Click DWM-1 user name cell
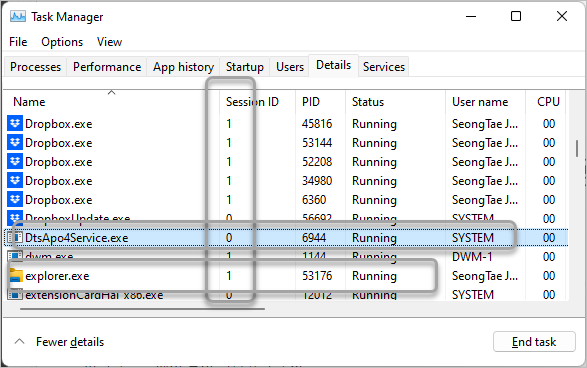 (x=472, y=257)
